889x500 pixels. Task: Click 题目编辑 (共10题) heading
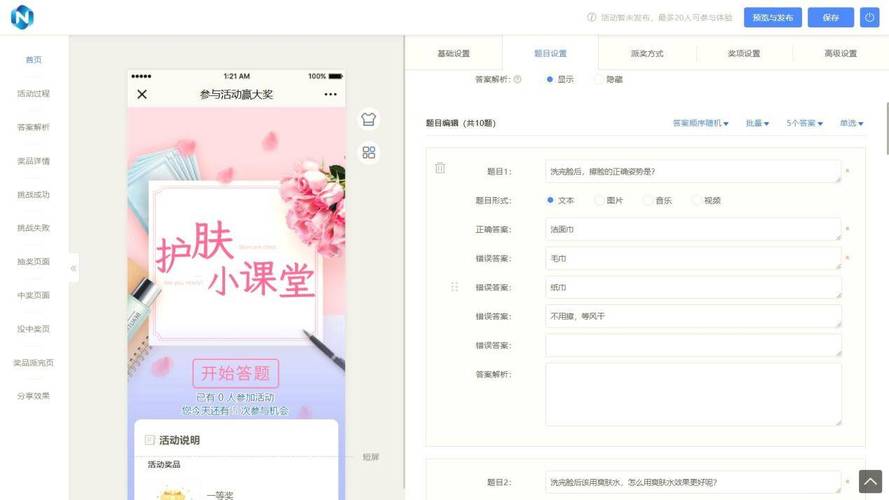pos(460,123)
